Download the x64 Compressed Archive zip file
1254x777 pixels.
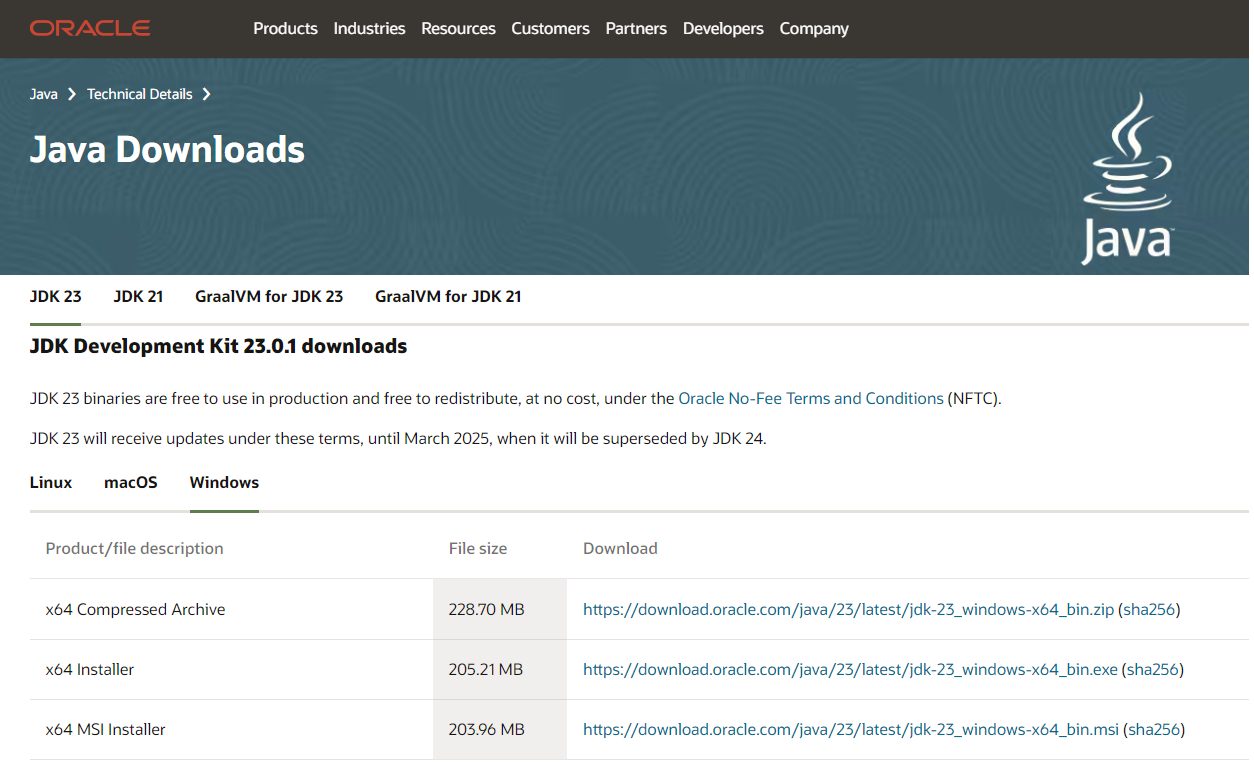point(848,609)
